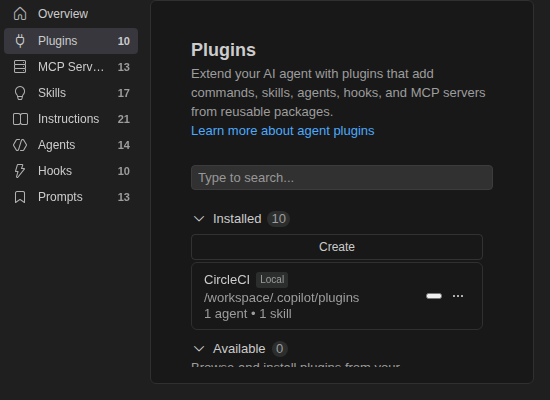
Task: Switch to the Hooks section
Action: click(x=71, y=171)
